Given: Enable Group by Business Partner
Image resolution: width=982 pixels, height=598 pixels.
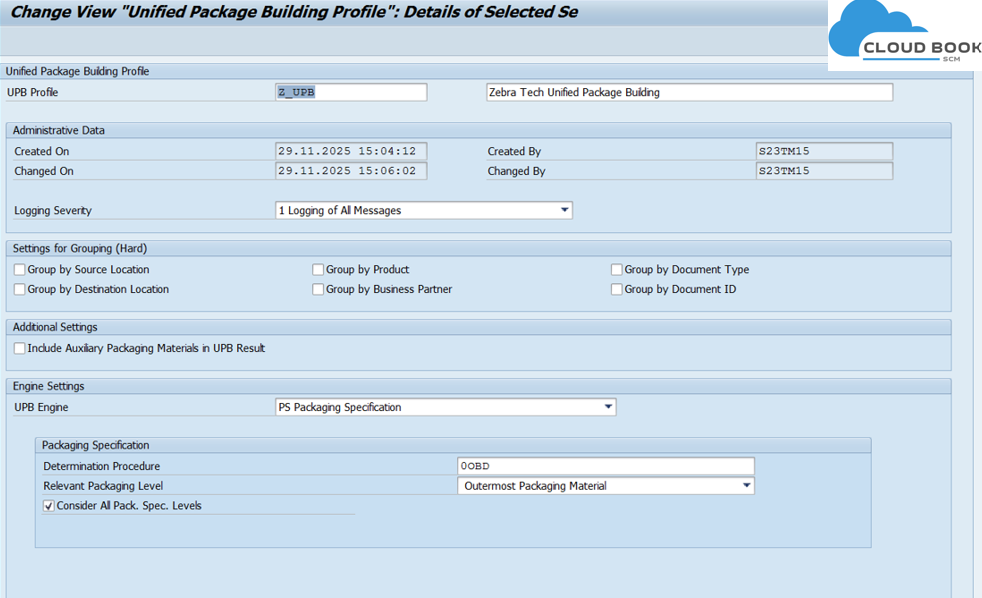Looking at the screenshot, I should (318, 290).
